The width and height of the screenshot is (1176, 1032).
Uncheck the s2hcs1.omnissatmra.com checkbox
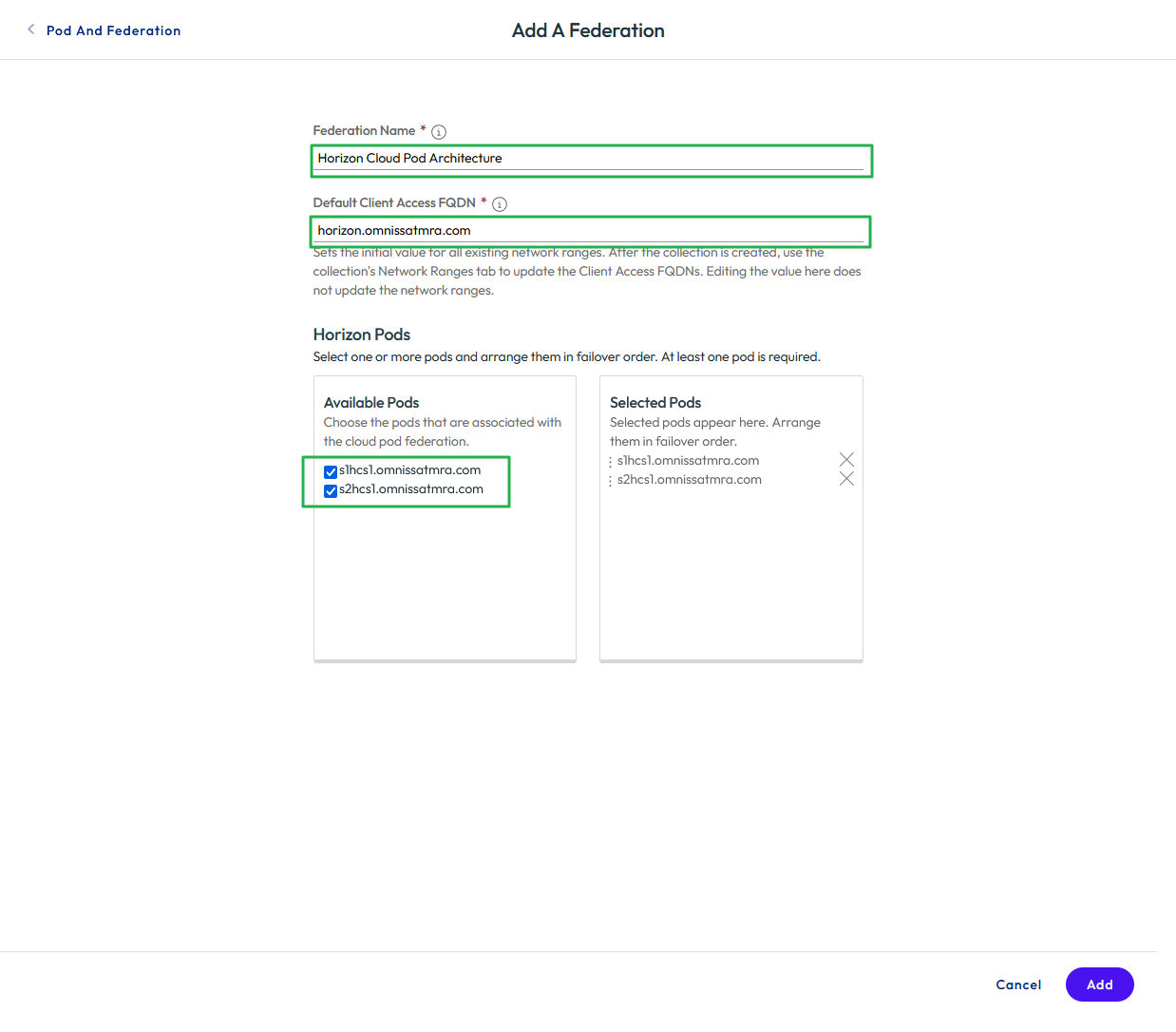331,491
